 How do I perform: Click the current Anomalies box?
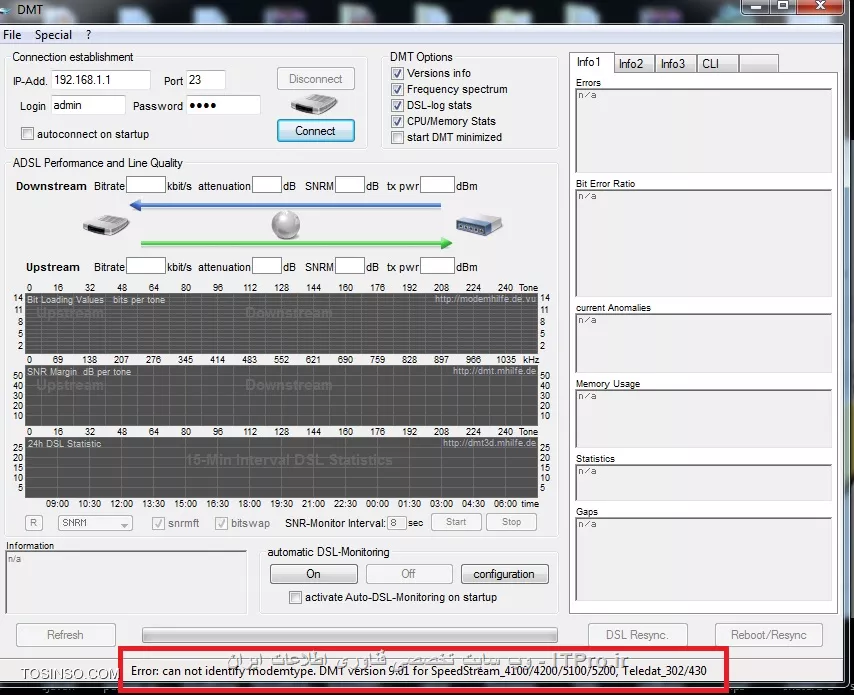[x=704, y=343]
